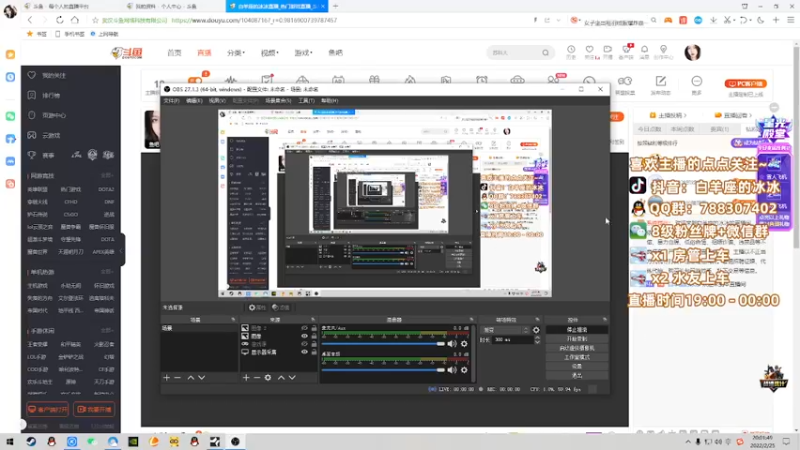800x450 pixels.
Task: Mute the 麦克风/Aux audio channel
Action: click(452, 344)
